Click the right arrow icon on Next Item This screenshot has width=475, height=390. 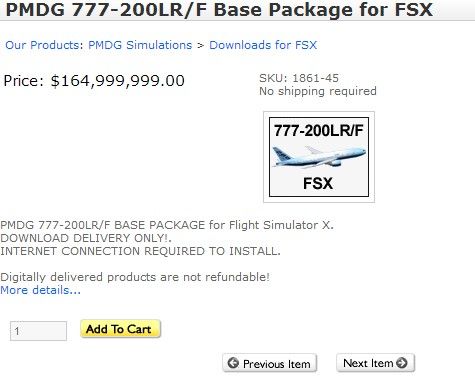pyautogui.click(x=402, y=363)
